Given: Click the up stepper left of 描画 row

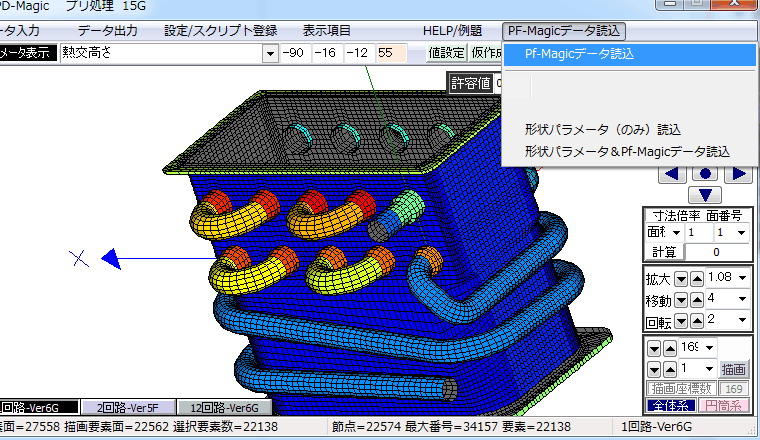Looking at the screenshot, I should click(670, 370).
